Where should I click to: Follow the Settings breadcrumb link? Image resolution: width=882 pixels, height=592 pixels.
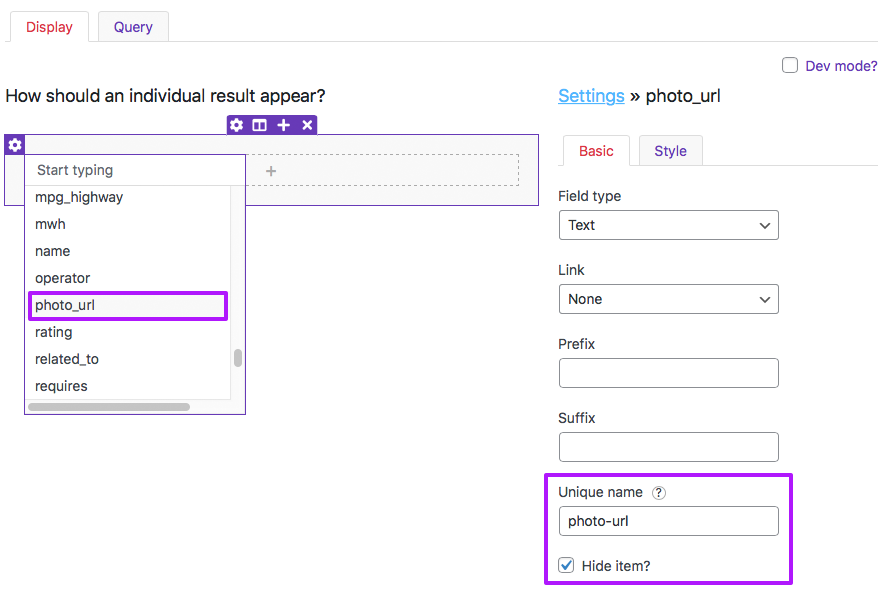click(x=591, y=96)
